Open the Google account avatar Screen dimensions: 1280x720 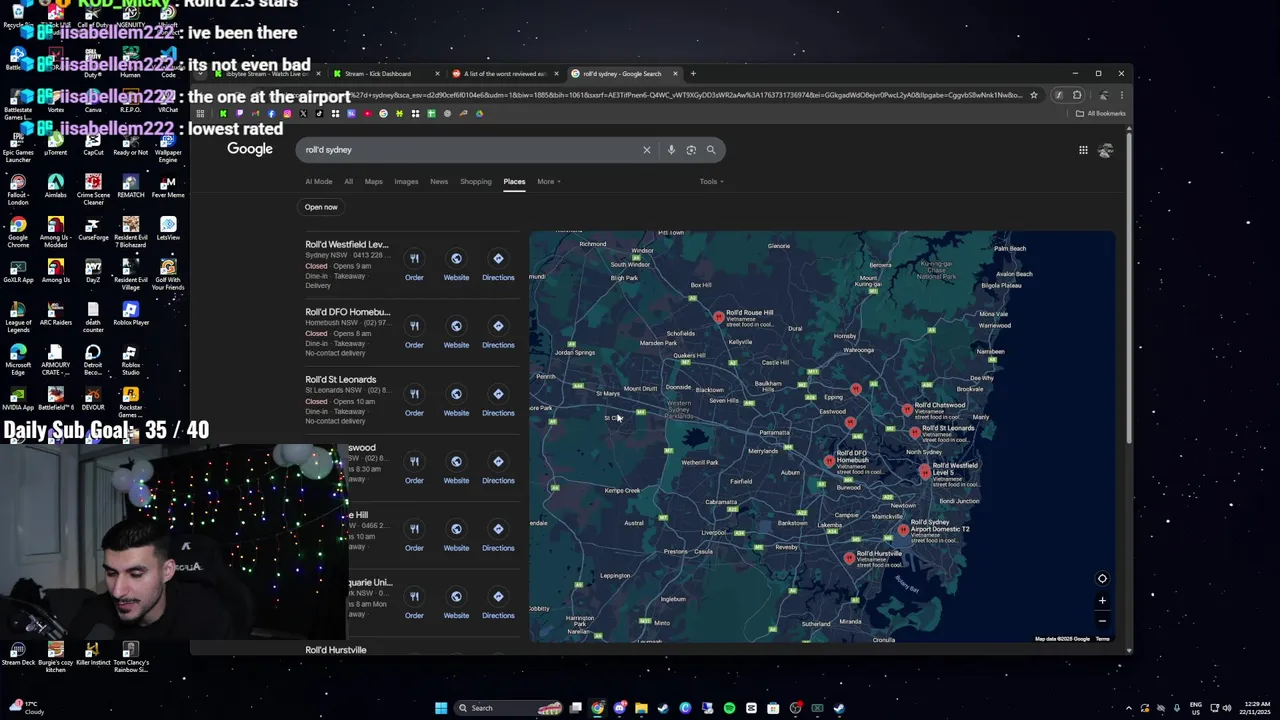tap(1105, 150)
